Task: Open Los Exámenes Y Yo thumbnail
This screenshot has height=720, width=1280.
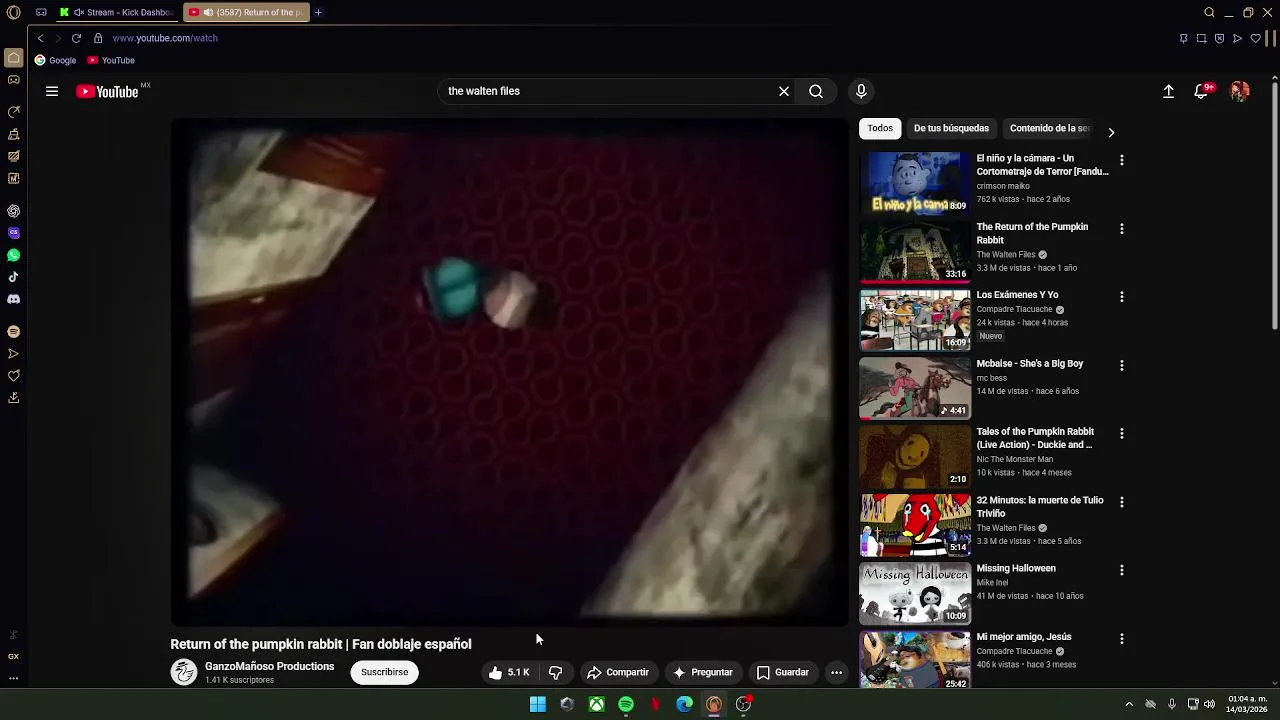Action: point(915,320)
